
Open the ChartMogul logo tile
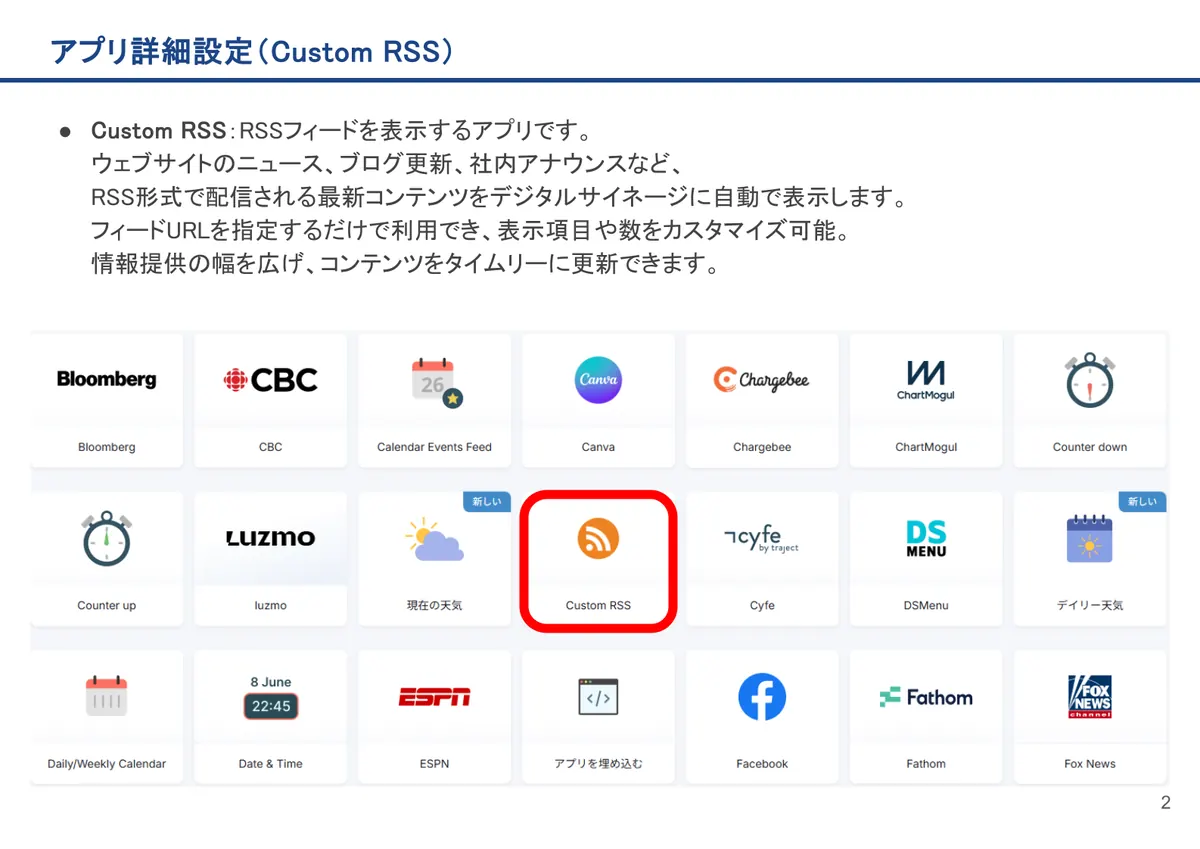point(926,380)
